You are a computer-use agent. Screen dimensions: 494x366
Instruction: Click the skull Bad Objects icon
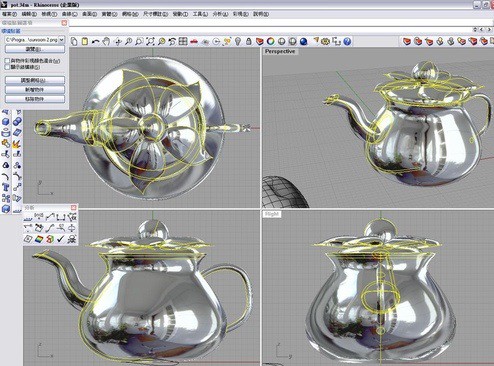(72, 239)
